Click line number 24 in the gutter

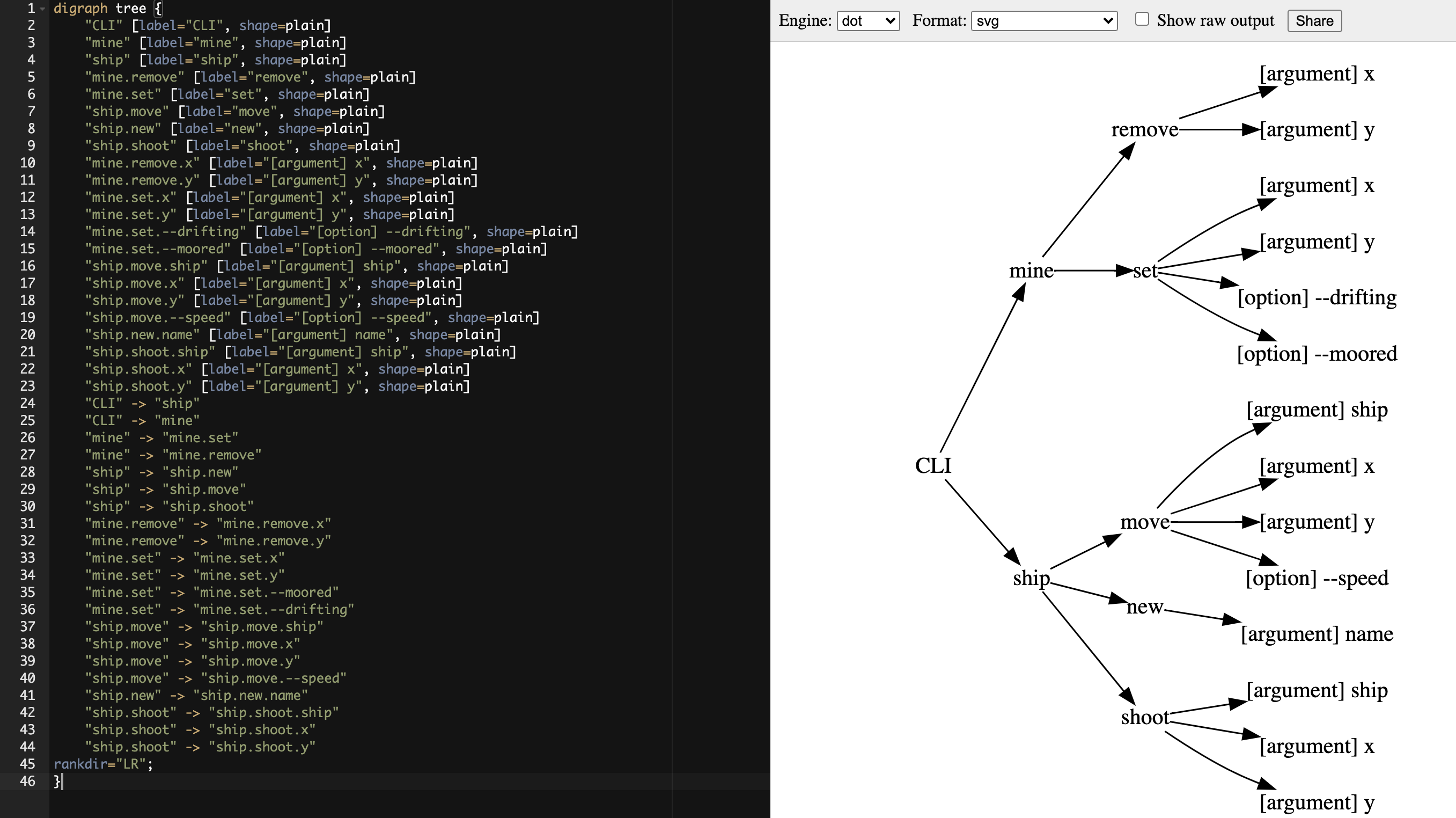click(x=27, y=403)
